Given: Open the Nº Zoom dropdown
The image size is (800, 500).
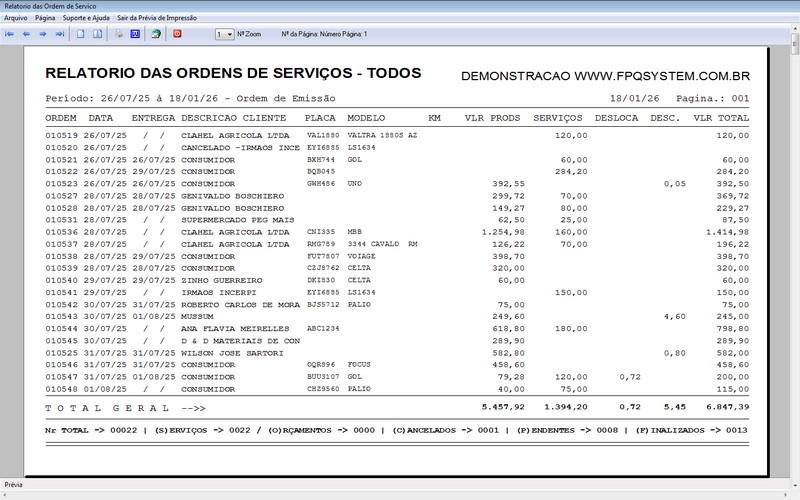Looking at the screenshot, I should pyautogui.click(x=224, y=34).
